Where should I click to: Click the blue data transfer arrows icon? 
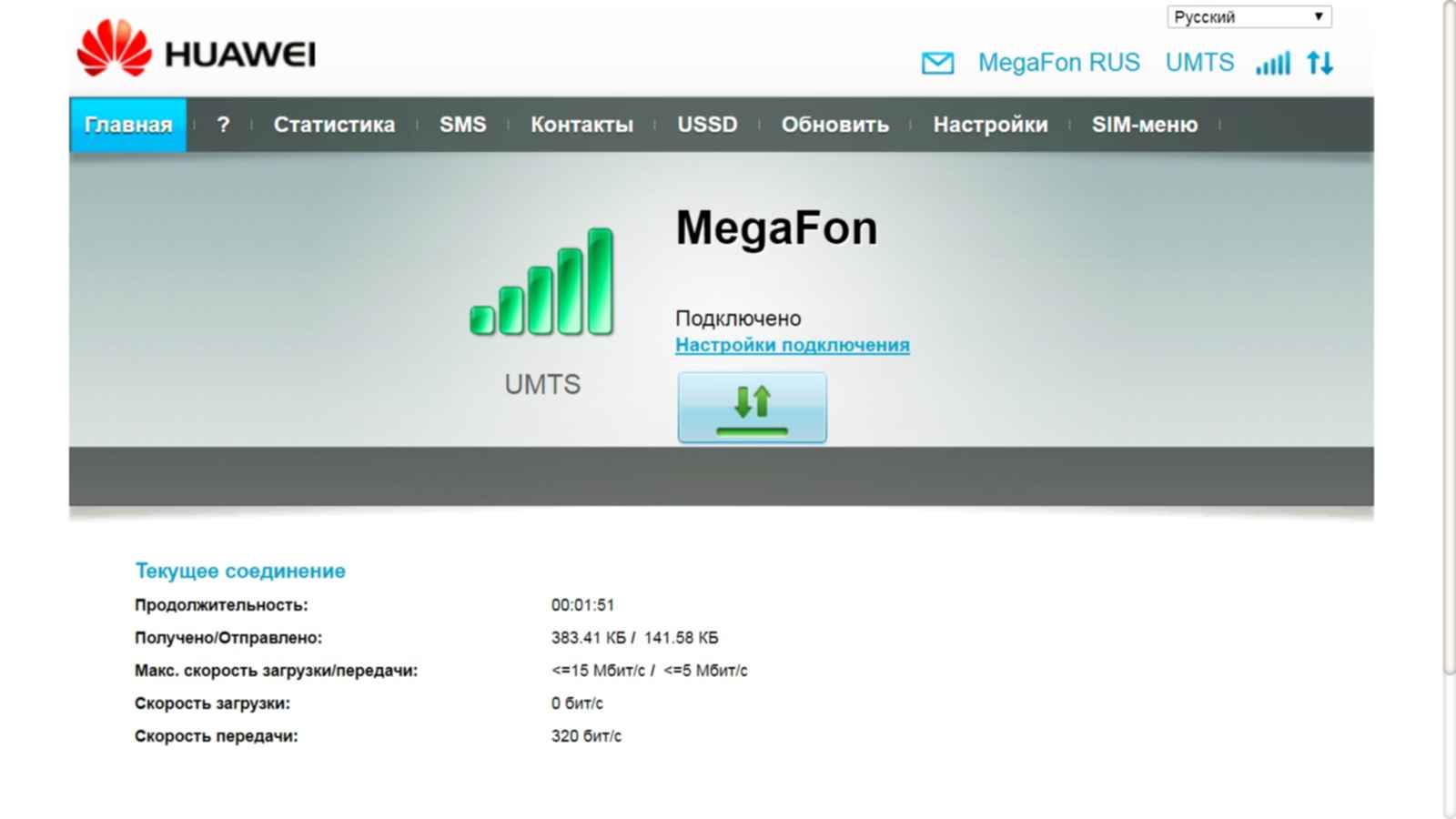[1319, 63]
